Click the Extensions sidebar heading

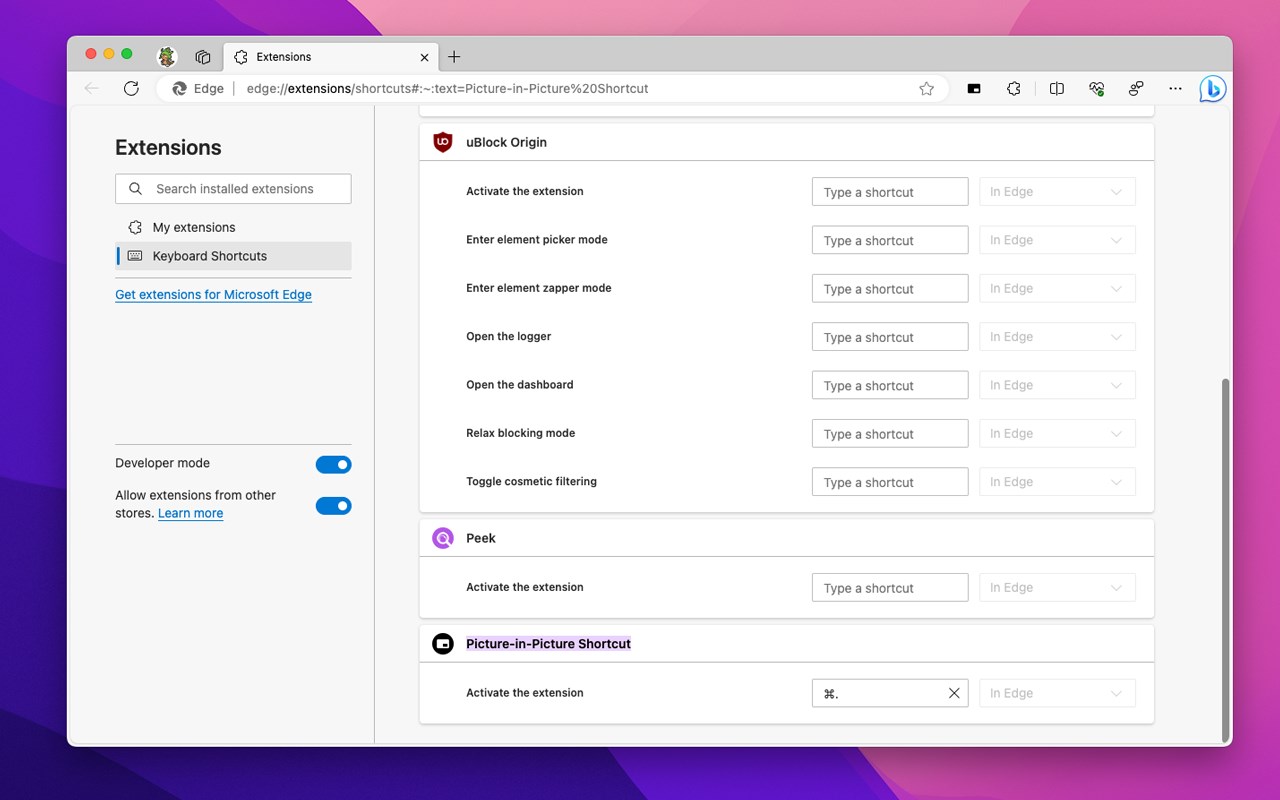pos(168,147)
